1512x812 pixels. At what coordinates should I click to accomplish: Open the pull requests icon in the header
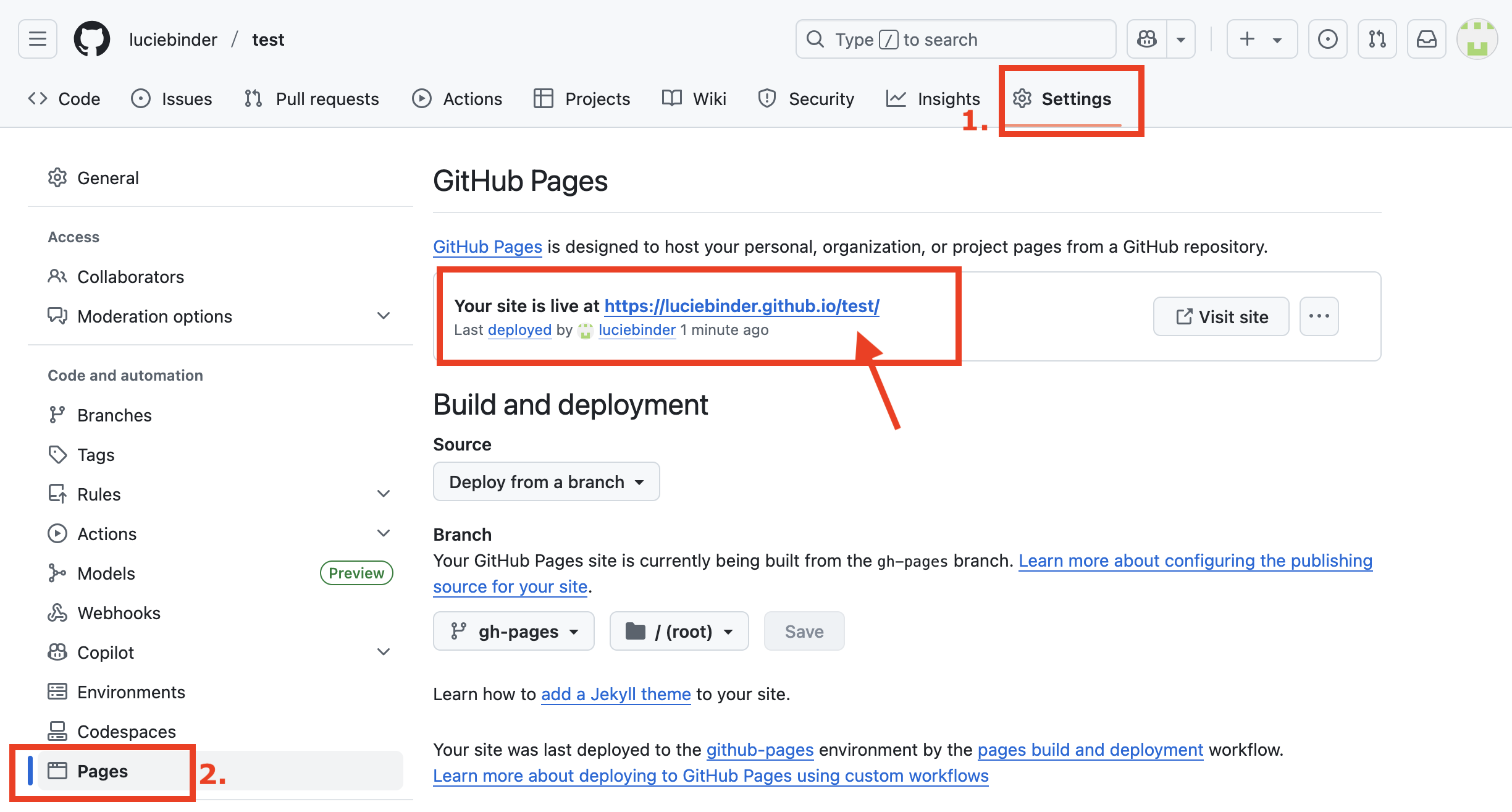[x=1377, y=39]
